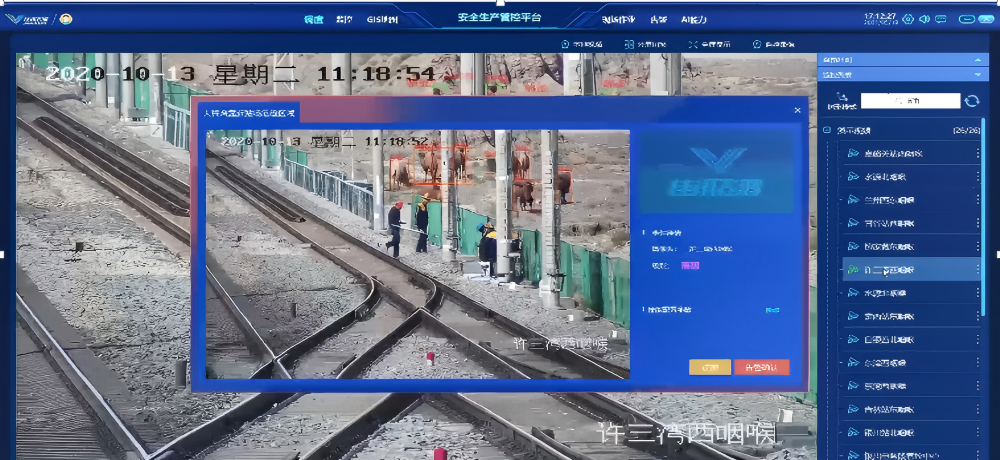This screenshot has height=460, width=1000.
Task: Open the settings gear icon in title bar
Action: coord(907,19)
